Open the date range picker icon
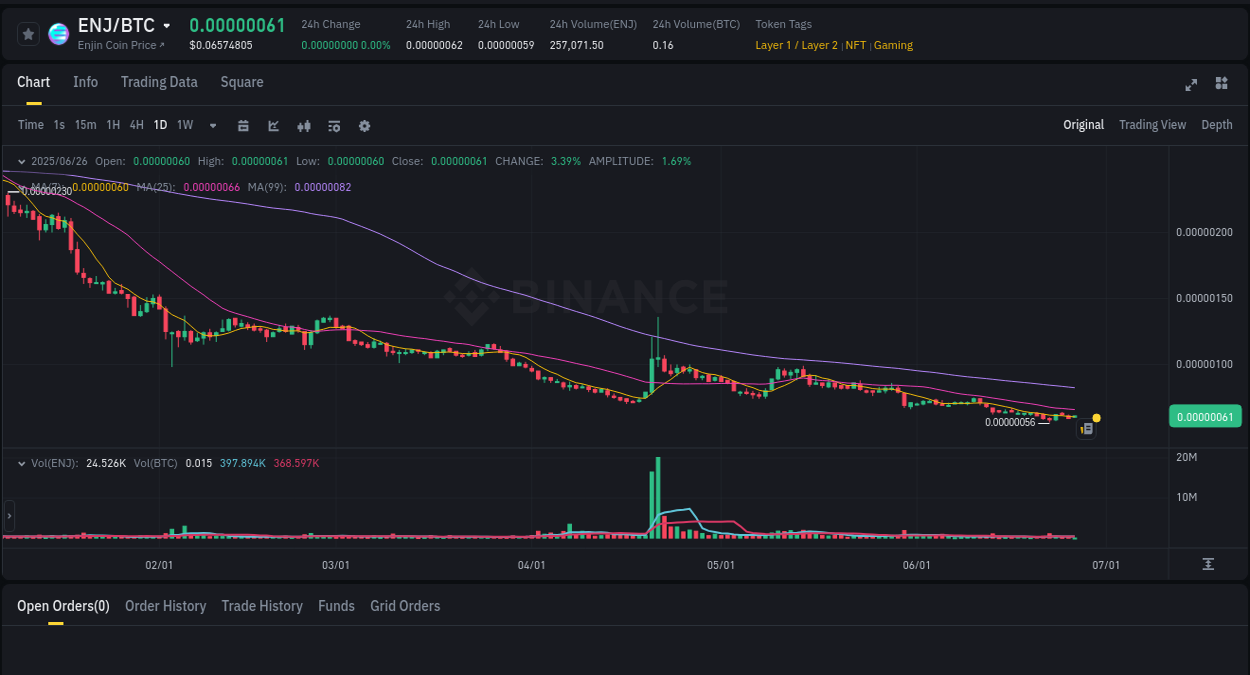Image resolution: width=1250 pixels, height=675 pixels. point(243,125)
